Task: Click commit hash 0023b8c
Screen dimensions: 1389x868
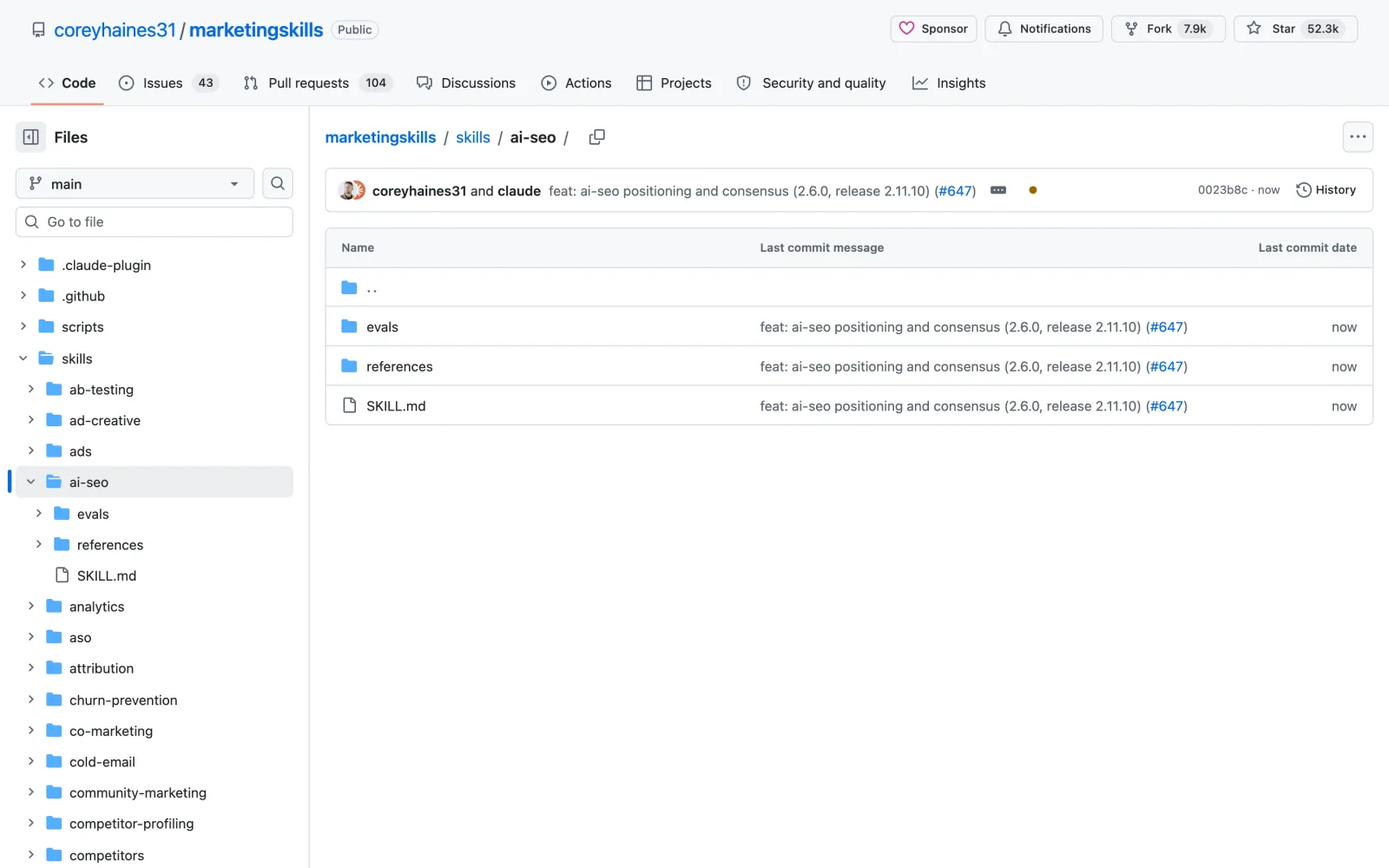Action: click(x=1222, y=190)
